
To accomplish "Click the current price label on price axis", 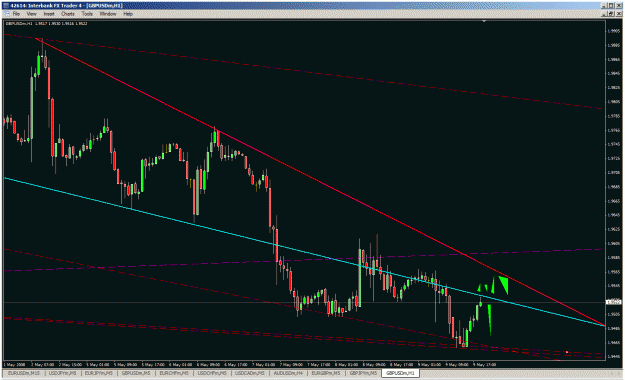I will [x=613, y=302].
